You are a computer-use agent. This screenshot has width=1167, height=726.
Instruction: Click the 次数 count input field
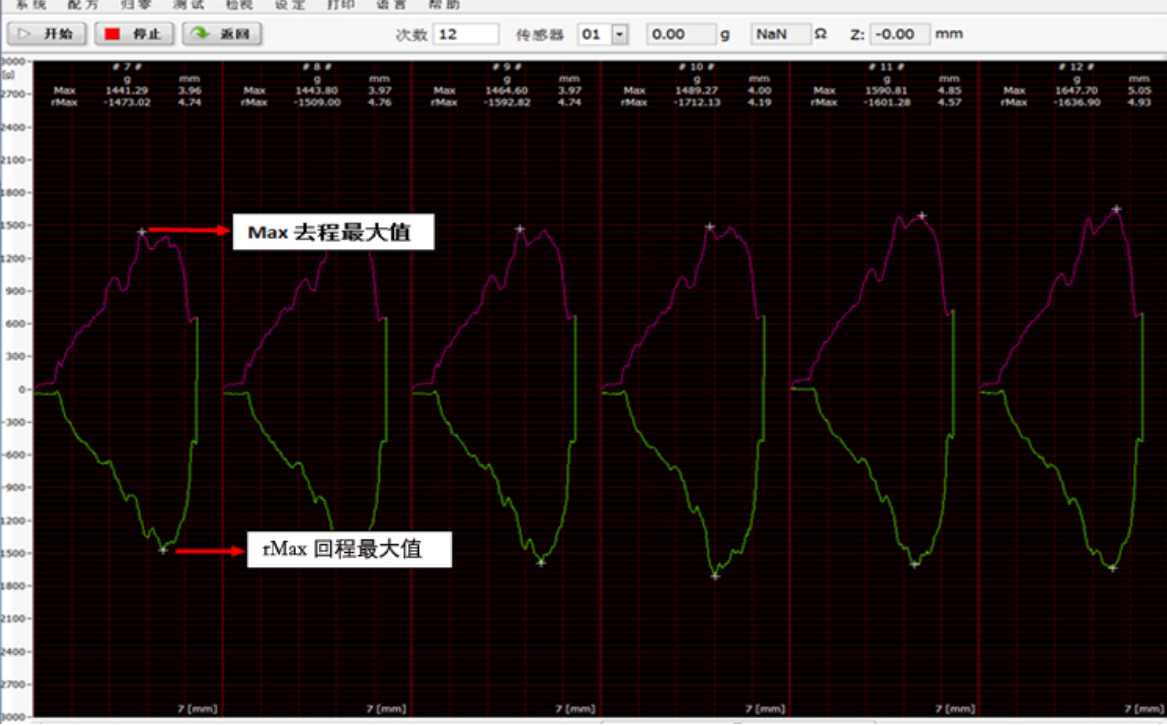pyautogui.click(x=466, y=35)
